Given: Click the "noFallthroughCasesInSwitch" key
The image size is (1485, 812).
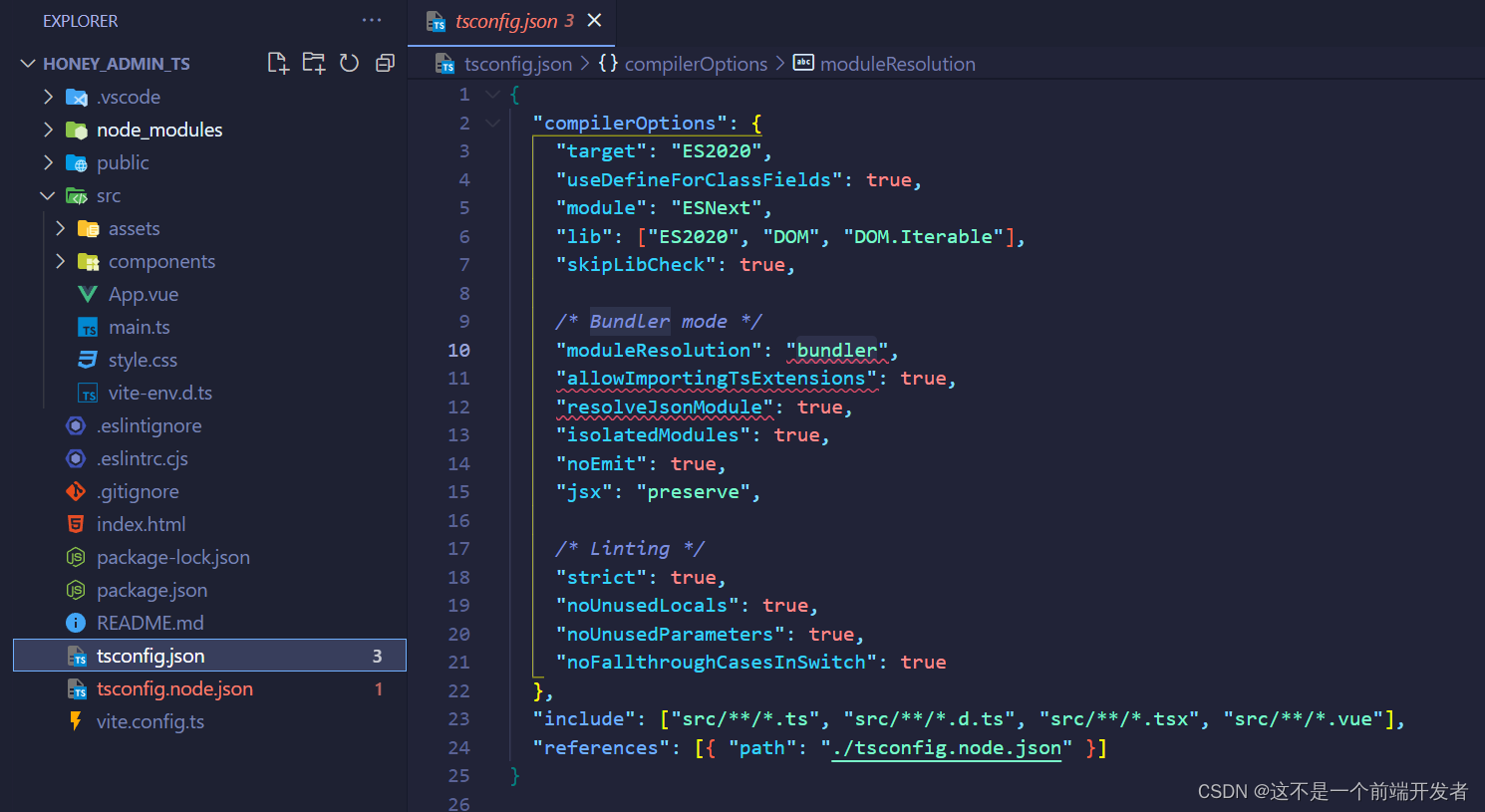Looking at the screenshot, I should tap(717, 663).
